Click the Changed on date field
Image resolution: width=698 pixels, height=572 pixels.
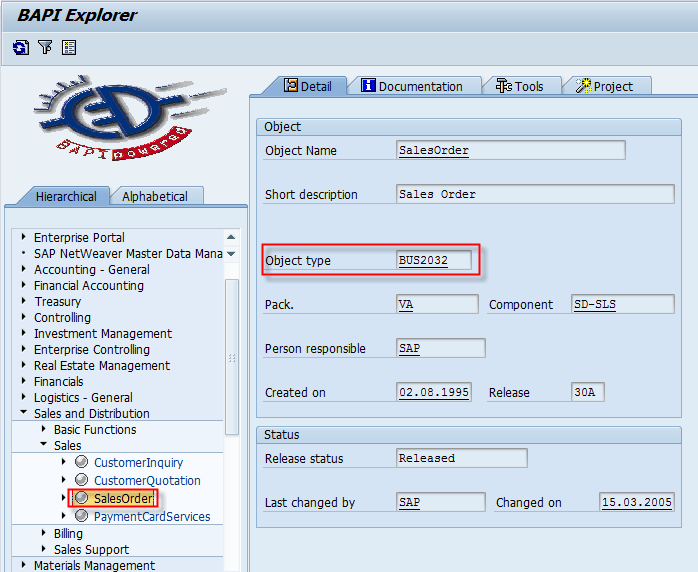pos(637,502)
